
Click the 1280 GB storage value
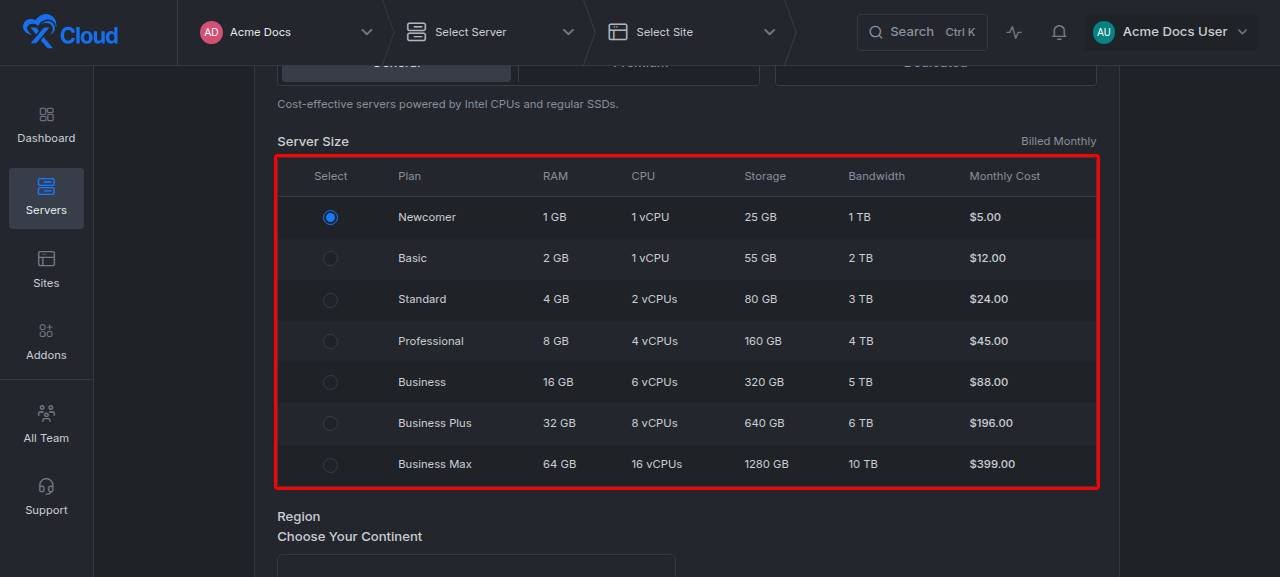click(766, 464)
